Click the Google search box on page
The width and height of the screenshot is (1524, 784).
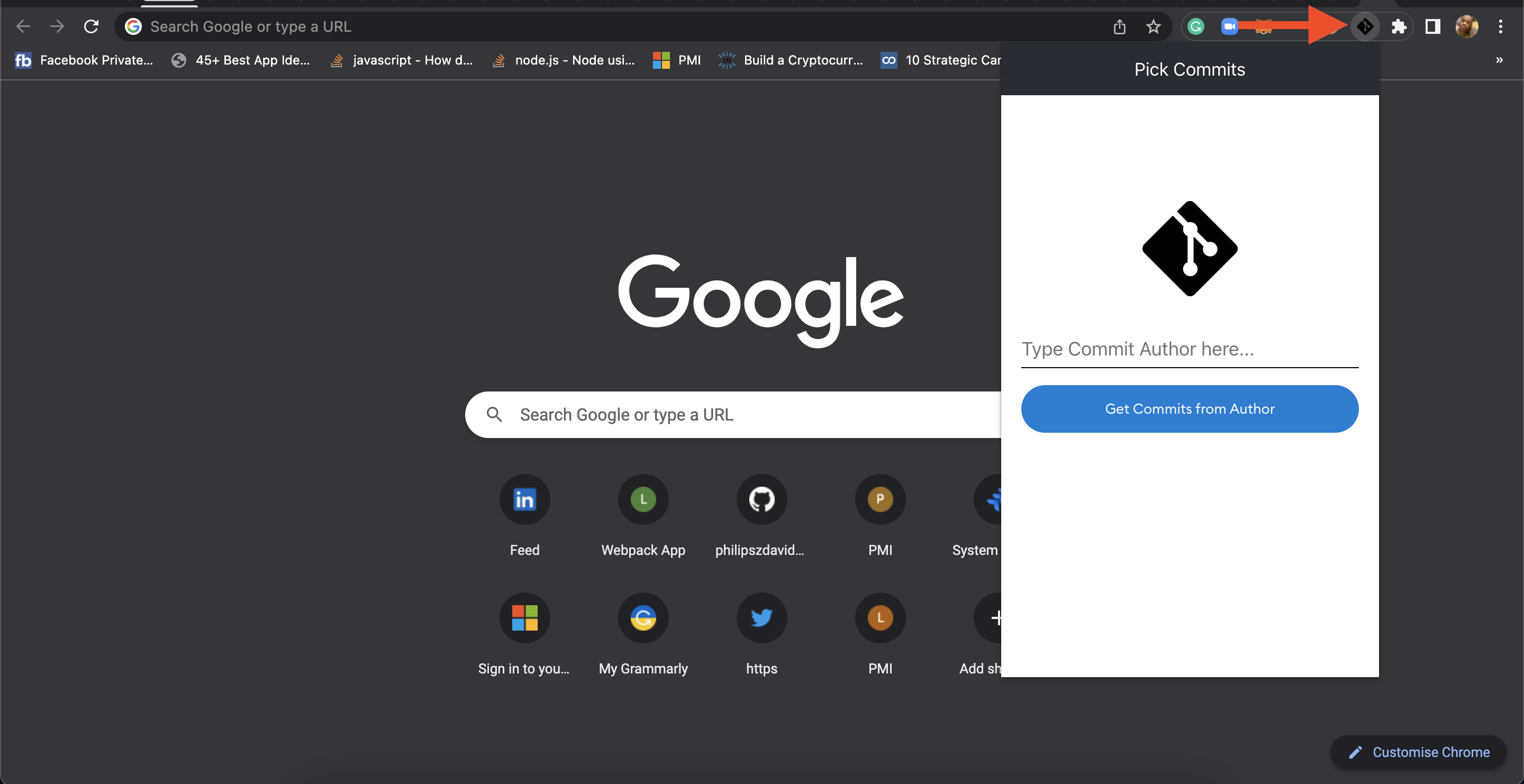pyautogui.click(x=733, y=414)
